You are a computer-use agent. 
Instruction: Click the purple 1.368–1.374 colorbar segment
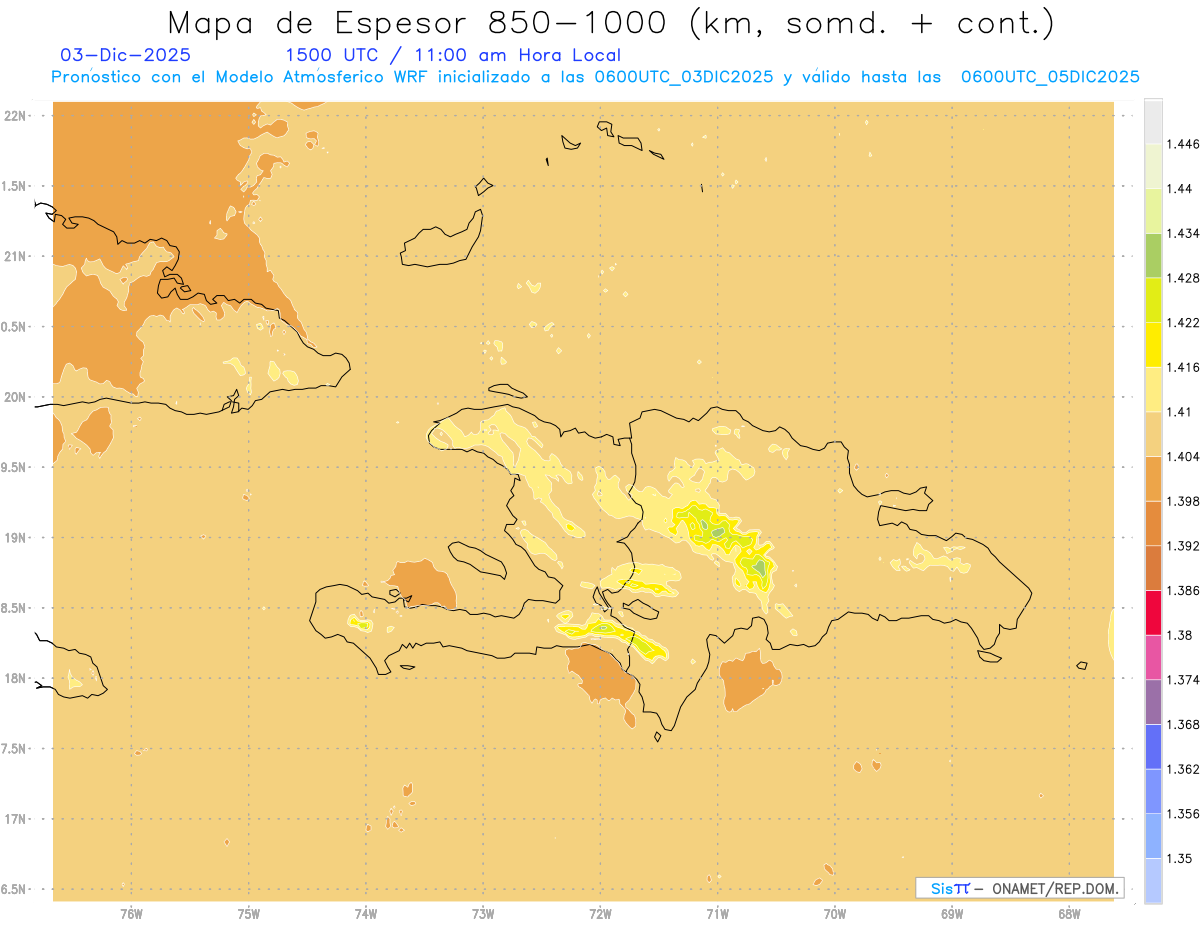coord(1153,702)
